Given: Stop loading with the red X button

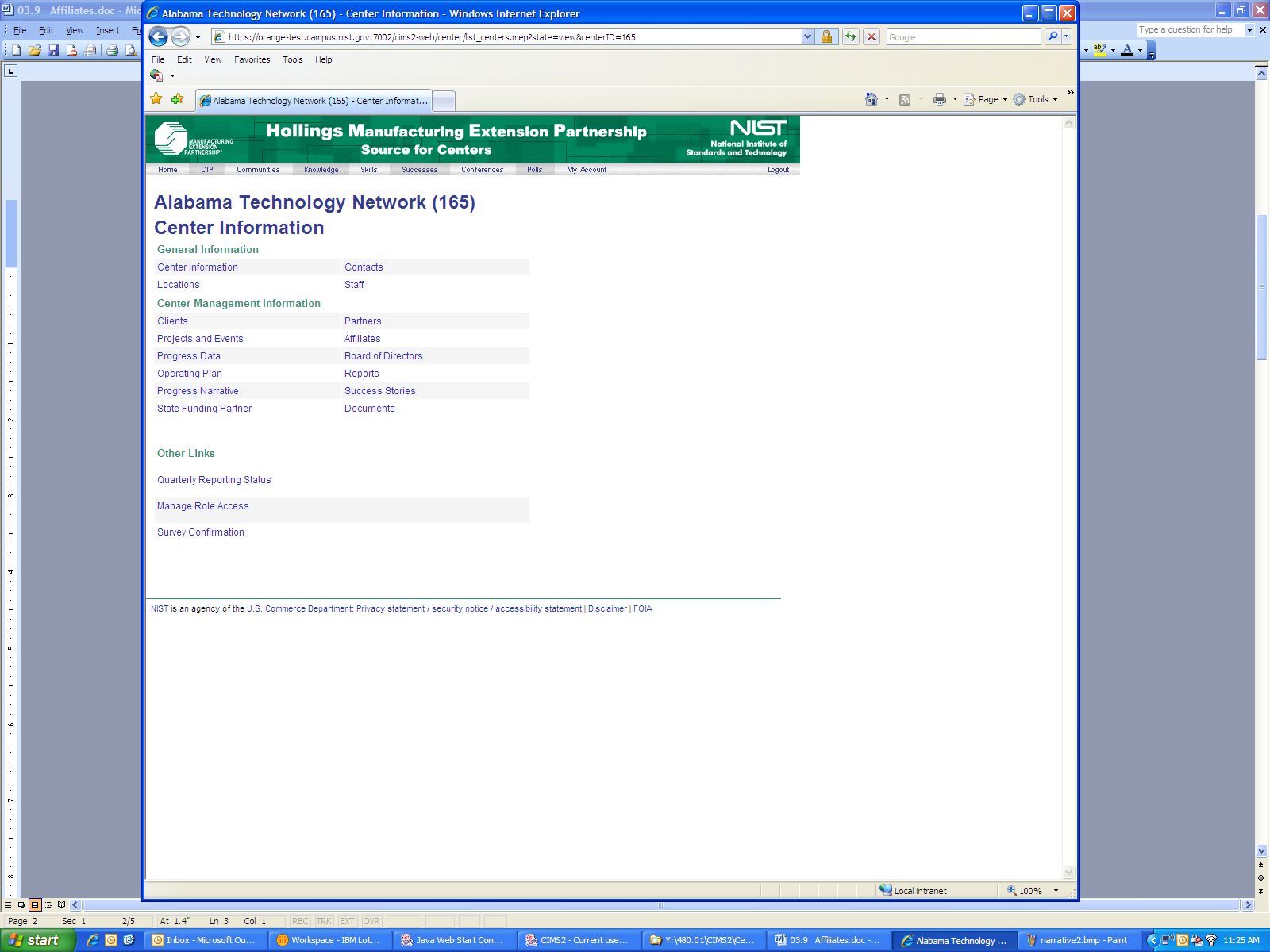Looking at the screenshot, I should (872, 36).
